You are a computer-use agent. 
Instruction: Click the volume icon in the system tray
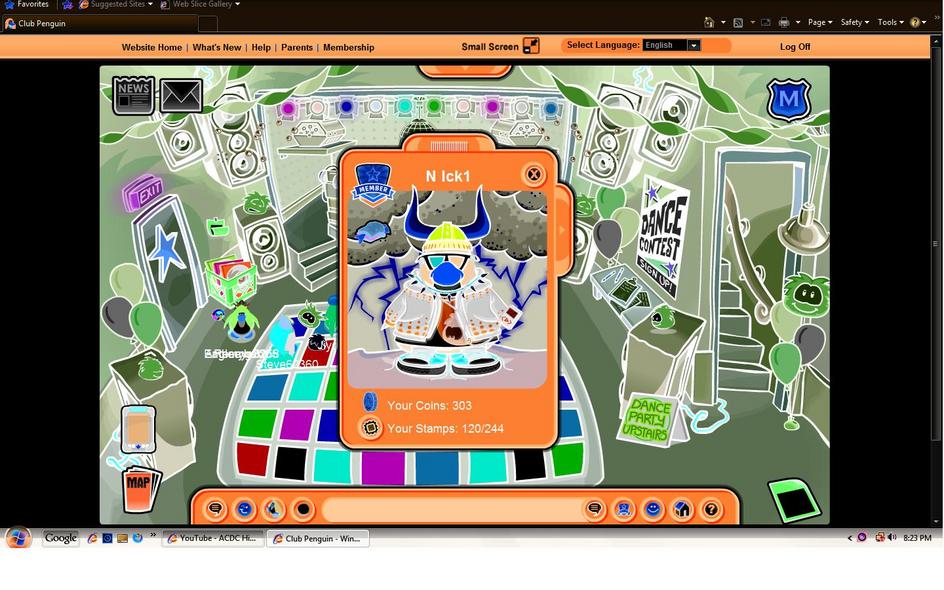pos(892,538)
